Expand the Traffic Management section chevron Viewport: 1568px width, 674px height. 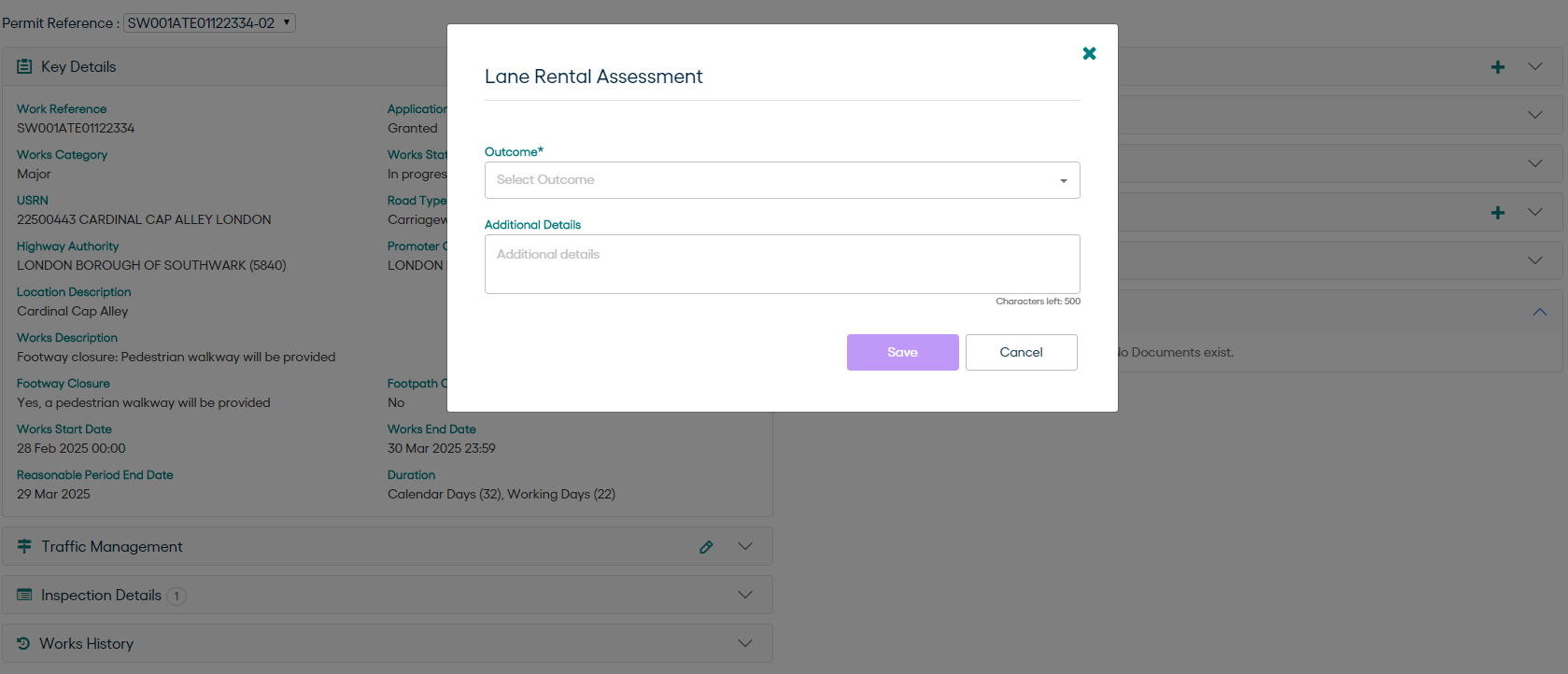click(745, 546)
